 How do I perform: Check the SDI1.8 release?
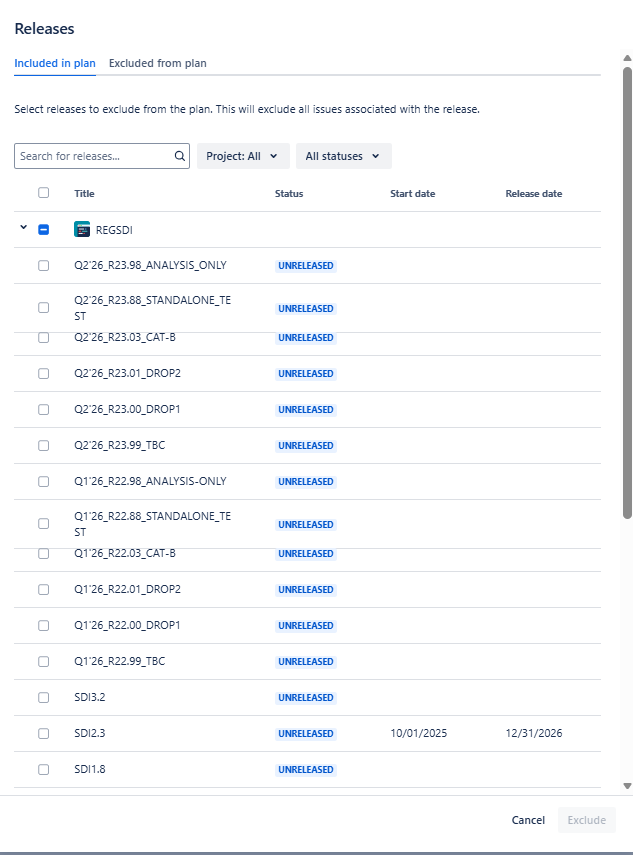[x=44, y=769]
